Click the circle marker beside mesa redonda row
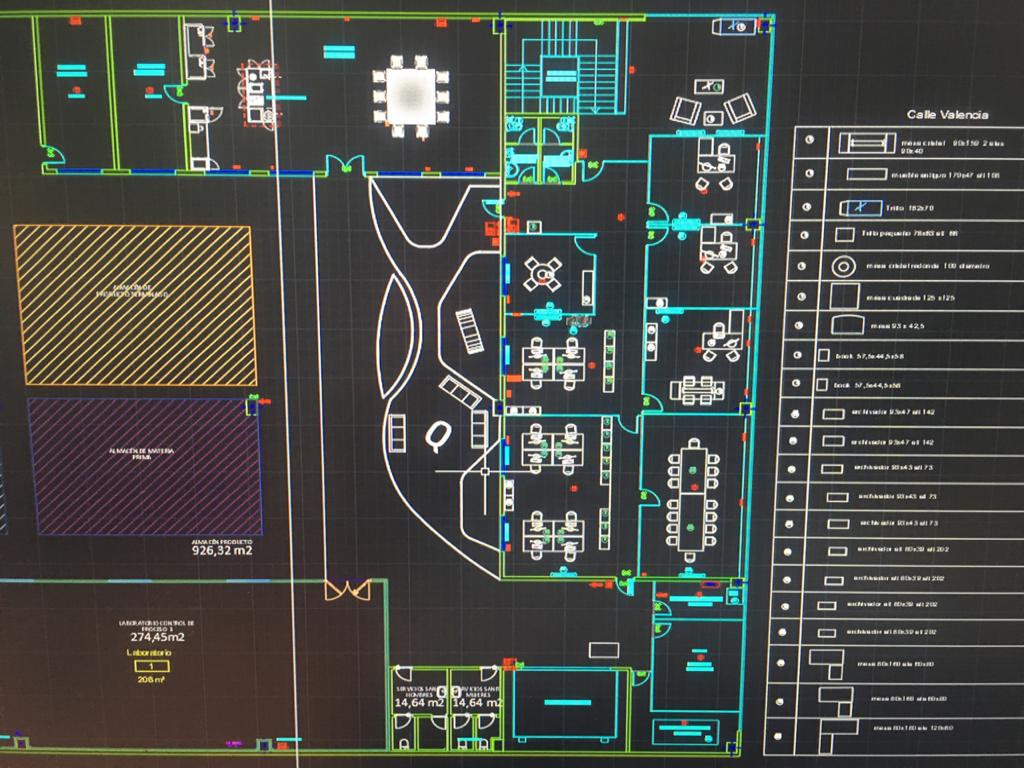Image resolution: width=1024 pixels, height=768 pixels. 802,267
